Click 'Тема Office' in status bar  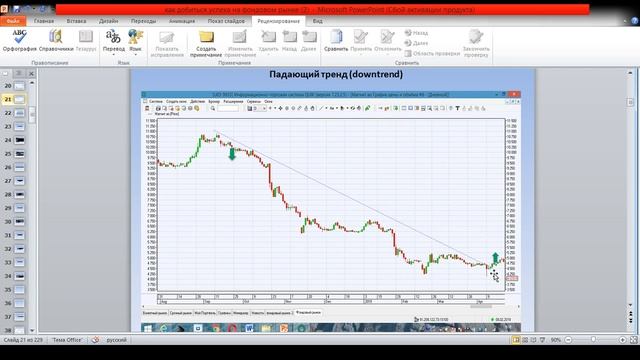point(67,340)
